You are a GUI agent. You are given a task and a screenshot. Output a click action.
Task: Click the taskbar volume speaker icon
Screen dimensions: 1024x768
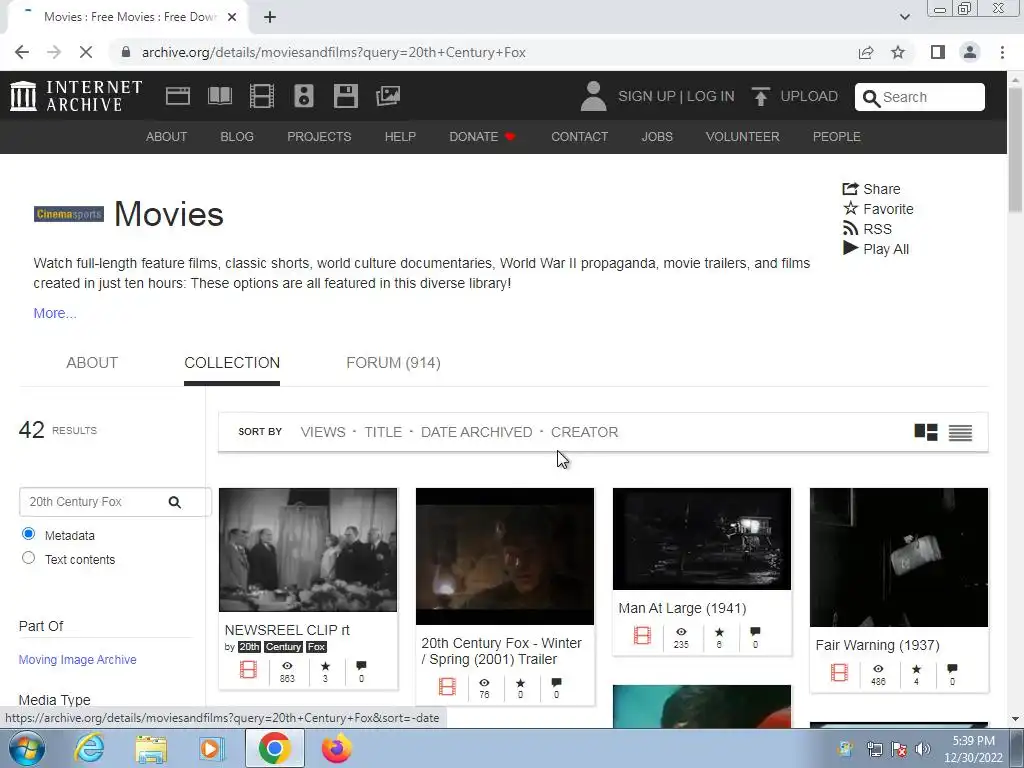923,749
